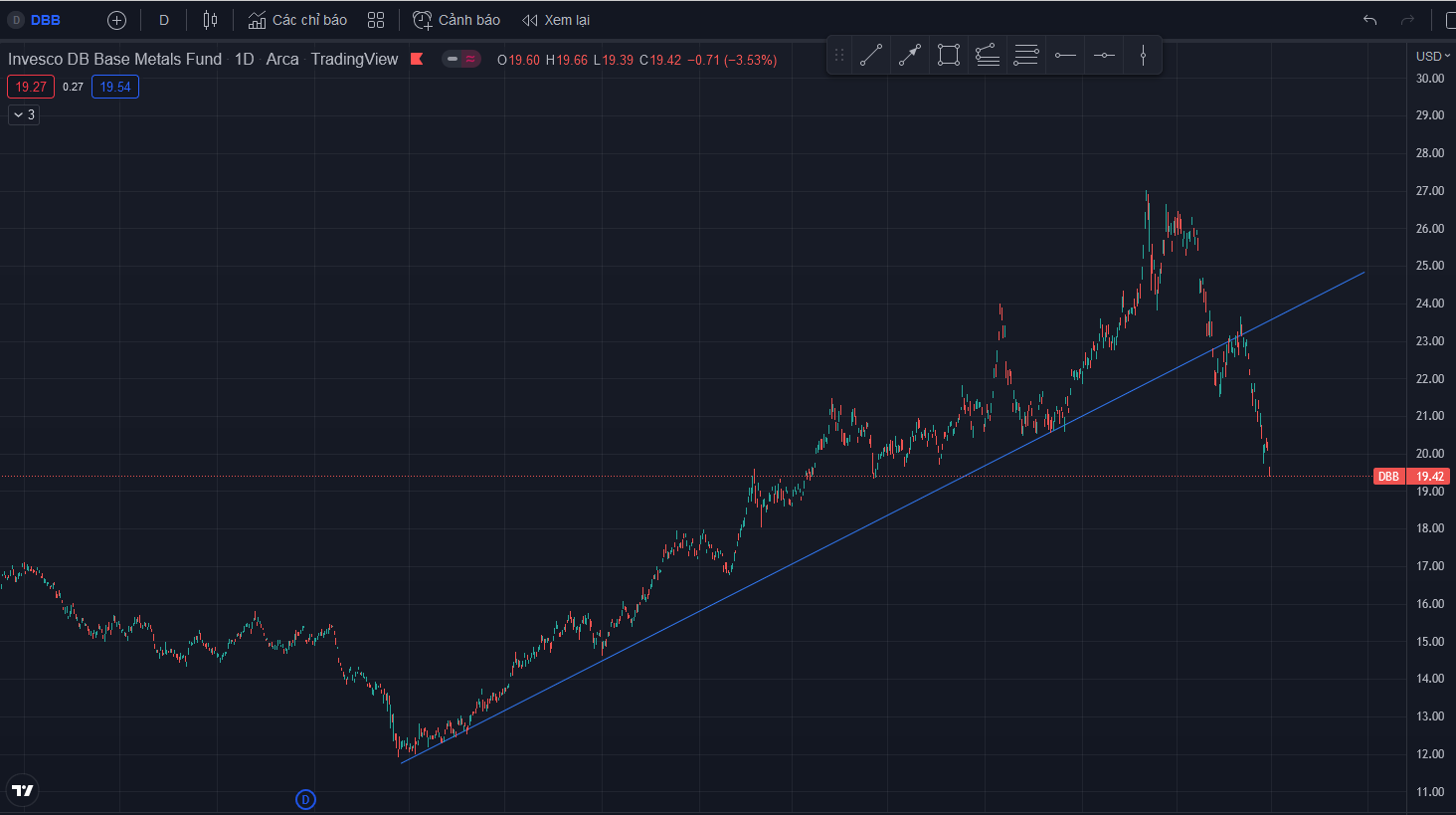Screen dimensions: 1456x815
Task: Select the Fib channel drawing tool
Action: tap(988, 56)
